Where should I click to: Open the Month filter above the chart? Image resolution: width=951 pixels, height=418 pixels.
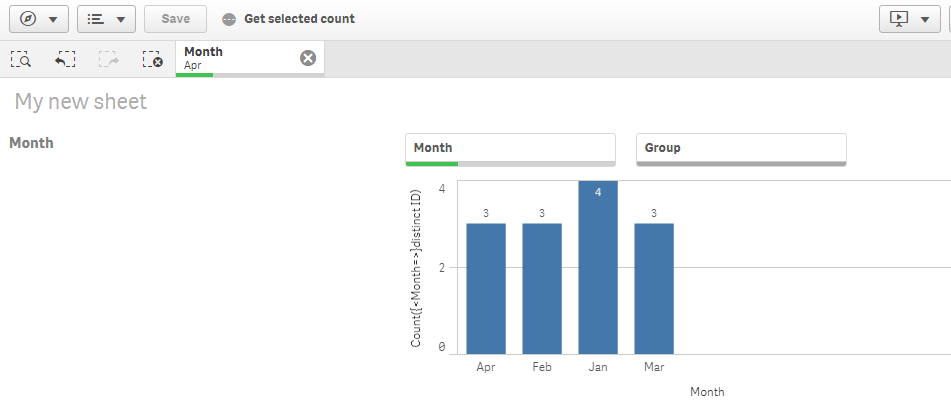click(x=510, y=148)
